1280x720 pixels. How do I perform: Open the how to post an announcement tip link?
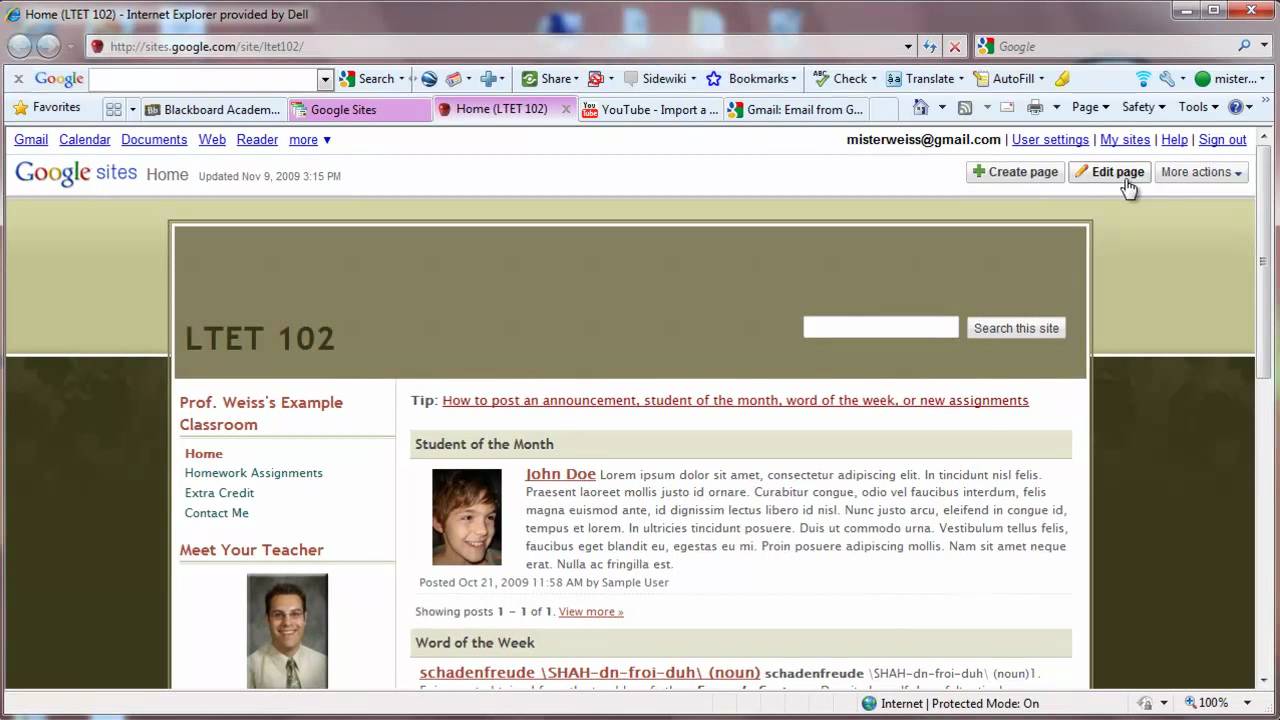pyautogui.click(x=735, y=400)
